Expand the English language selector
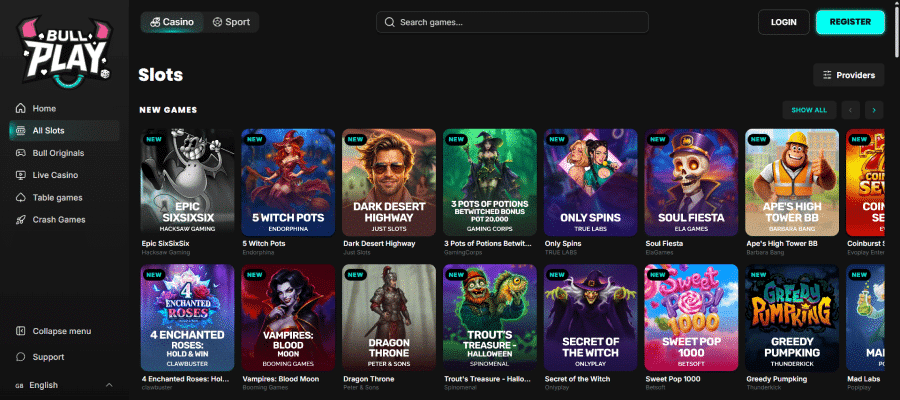The image size is (900, 400). click(64, 385)
